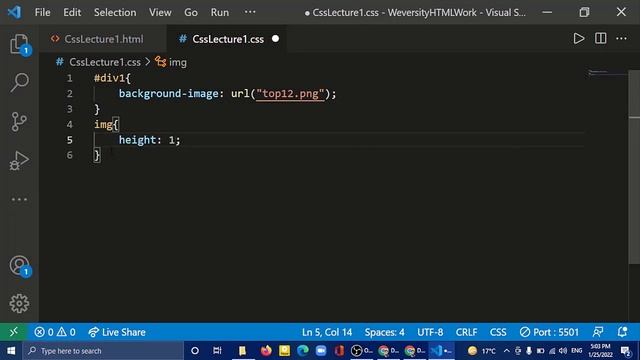Image resolution: width=640 pixels, height=360 pixels.
Task: Split the editor right
Action: click(x=600, y=39)
